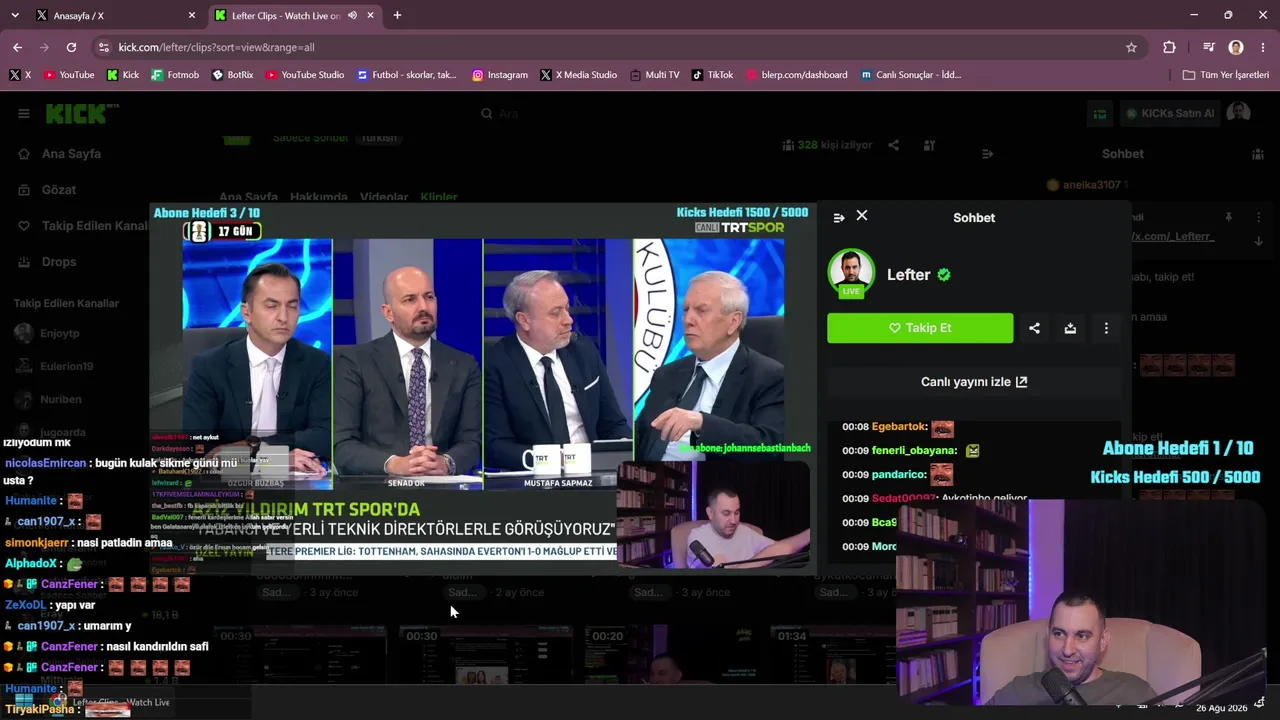
Task: Click the Egebartok username in clip chat
Action: click(x=900, y=427)
